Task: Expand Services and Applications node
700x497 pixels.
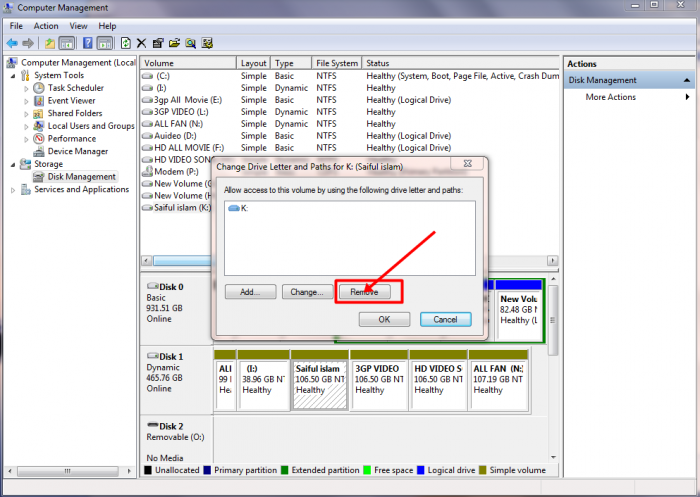Action: [13, 190]
